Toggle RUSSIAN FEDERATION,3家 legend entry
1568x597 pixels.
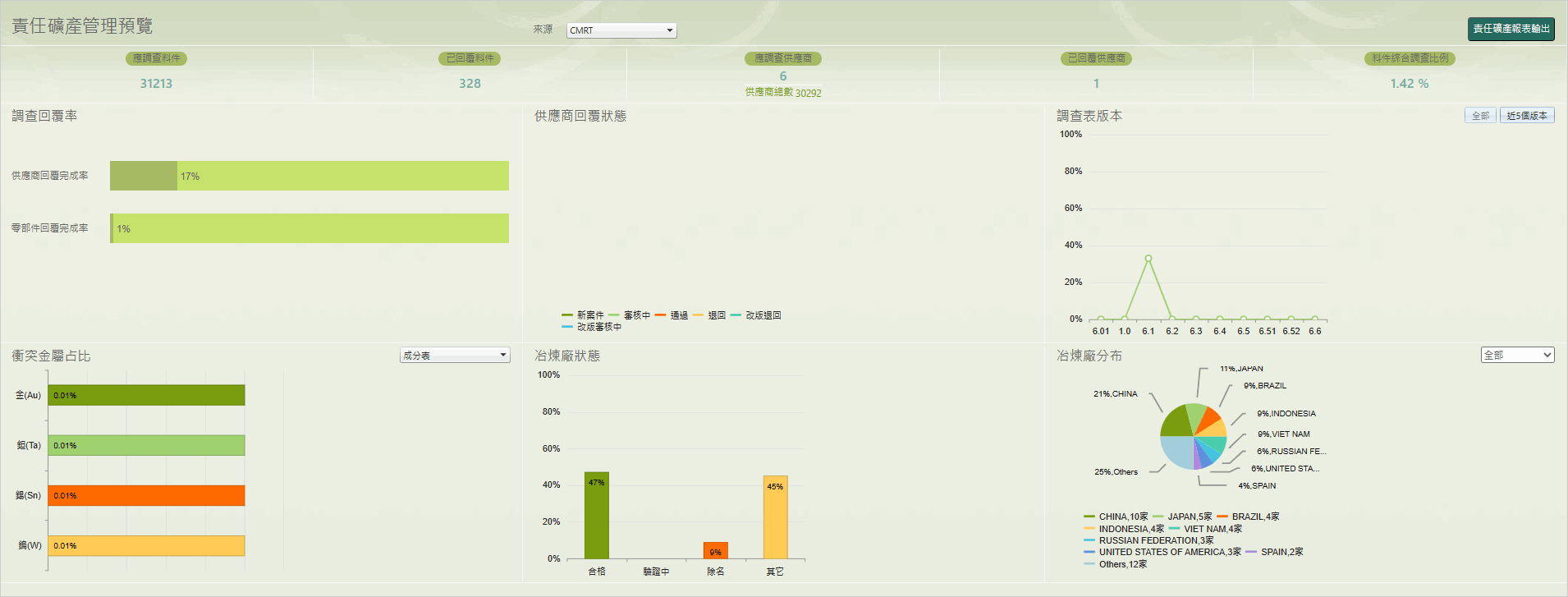point(1148,540)
